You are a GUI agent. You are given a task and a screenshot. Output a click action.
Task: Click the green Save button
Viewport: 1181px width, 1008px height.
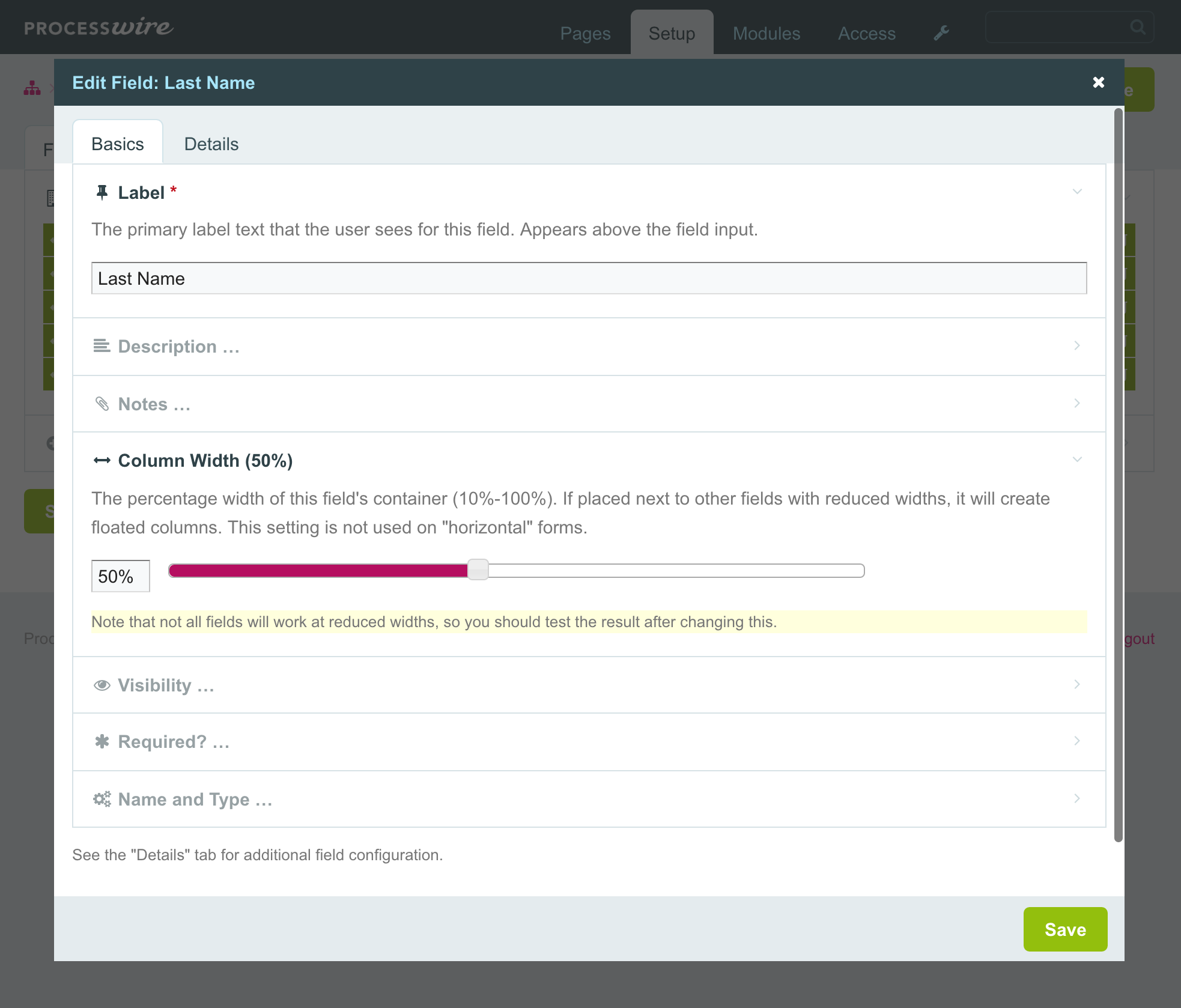pyautogui.click(x=1065, y=929)
